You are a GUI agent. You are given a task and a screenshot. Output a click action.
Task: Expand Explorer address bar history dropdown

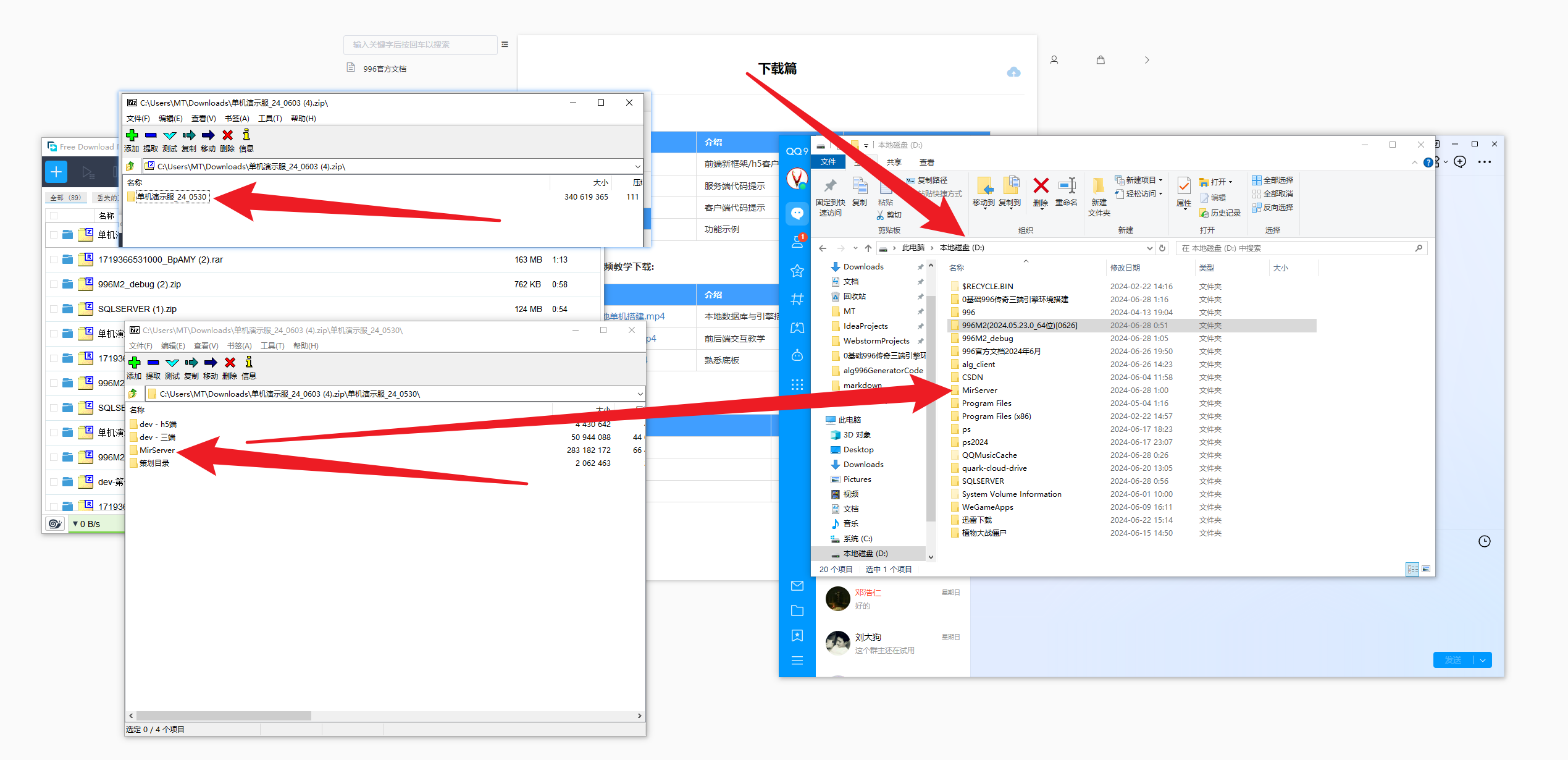pos(1149,248)
